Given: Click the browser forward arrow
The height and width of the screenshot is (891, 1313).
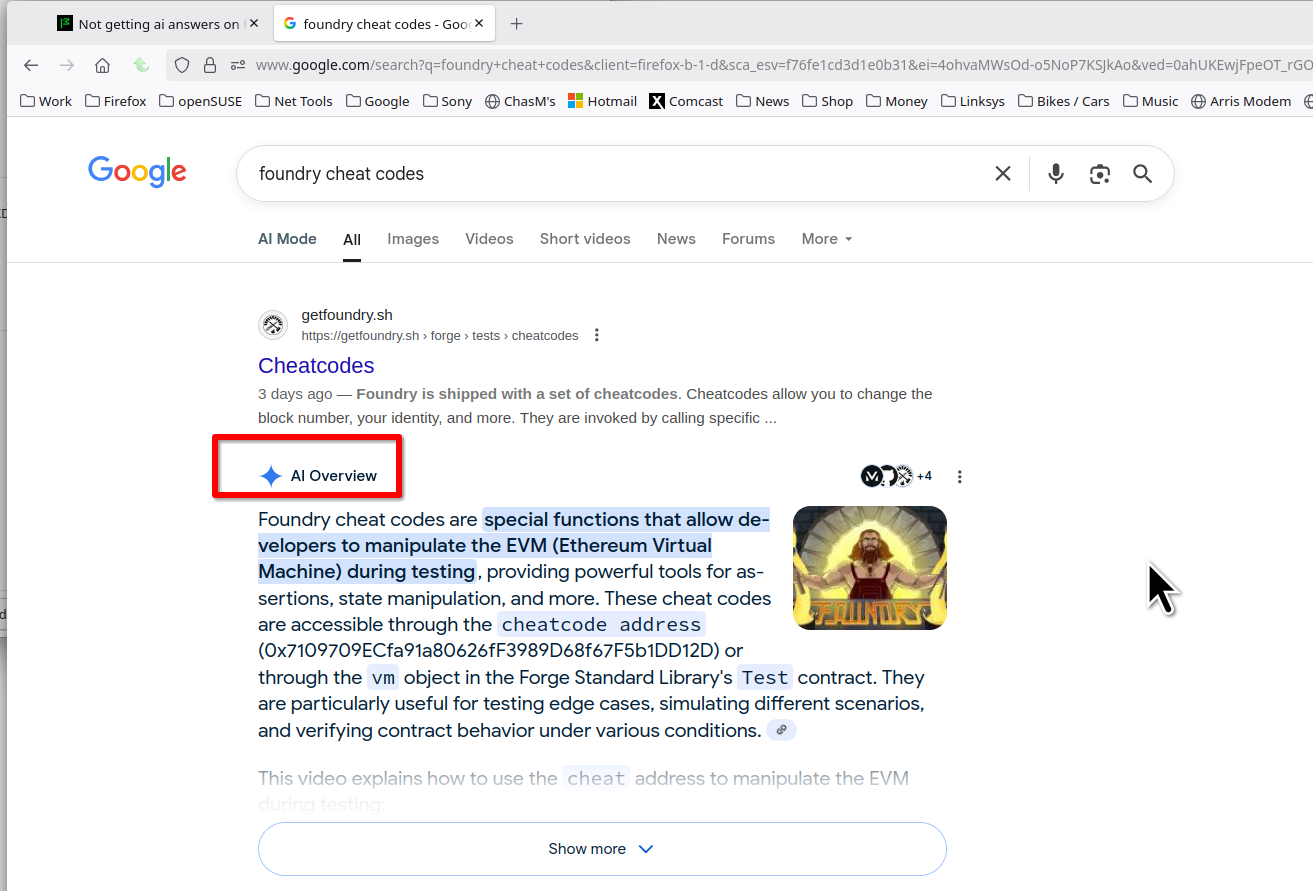Looking at the screenshot, I should (67, 65).
